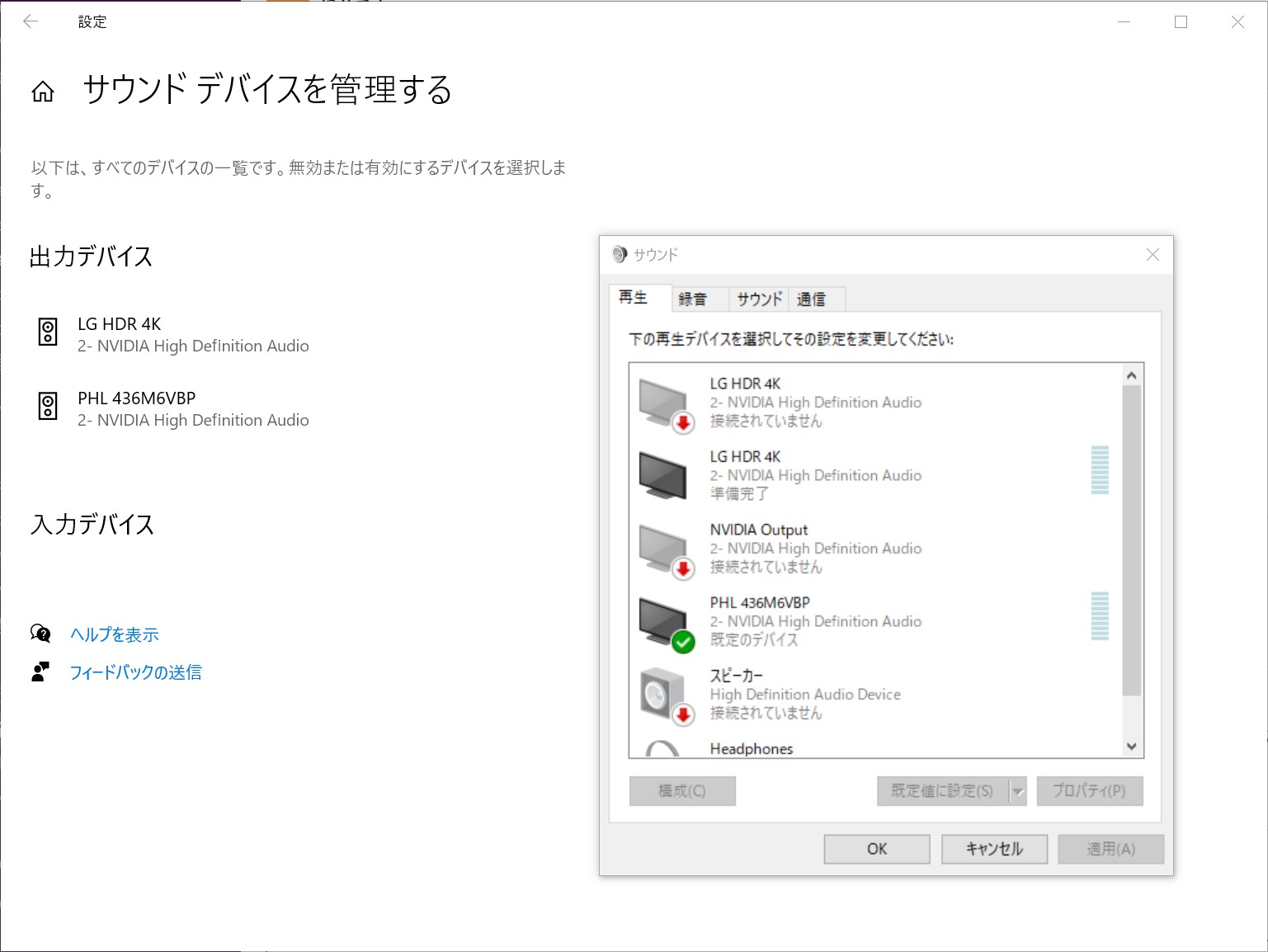Viewport: 1268px width, 952px height.
Task: Click the home icon next to the page title
Action: click(43, 91)
